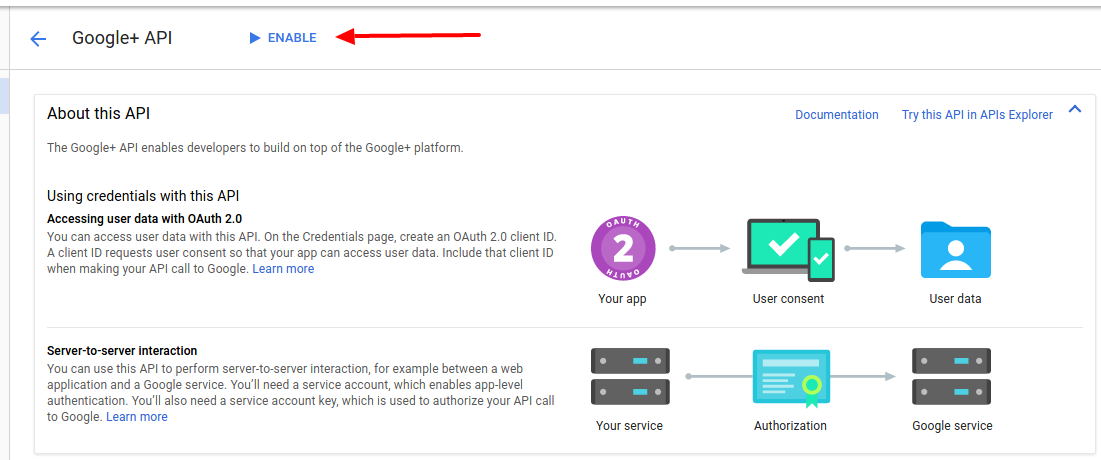This screenshot has width=1101, height=460.
Task: Open the Documentation link
Action: point(836,115)
